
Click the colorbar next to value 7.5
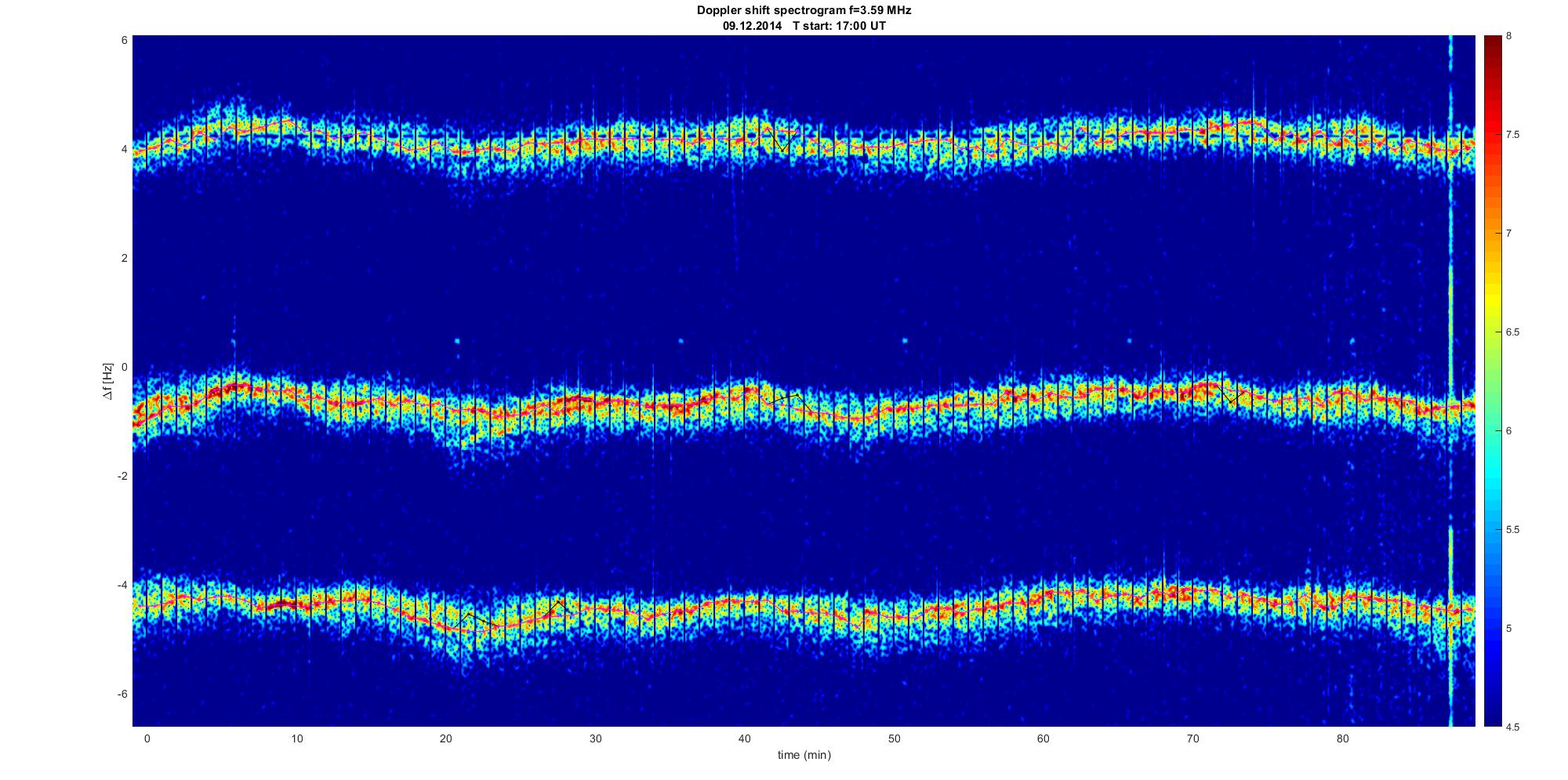(1493, 135)
